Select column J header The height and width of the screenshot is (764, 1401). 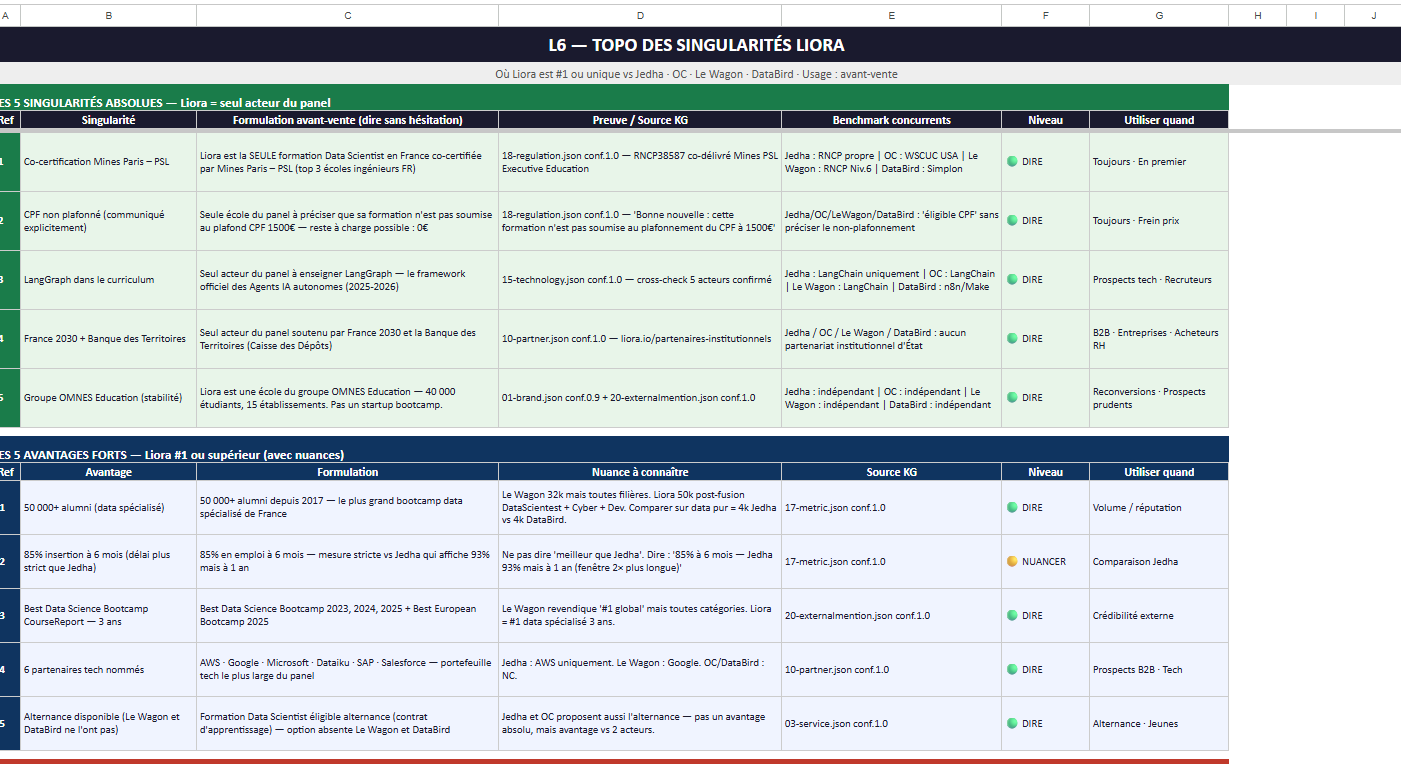pos(1373,15)
